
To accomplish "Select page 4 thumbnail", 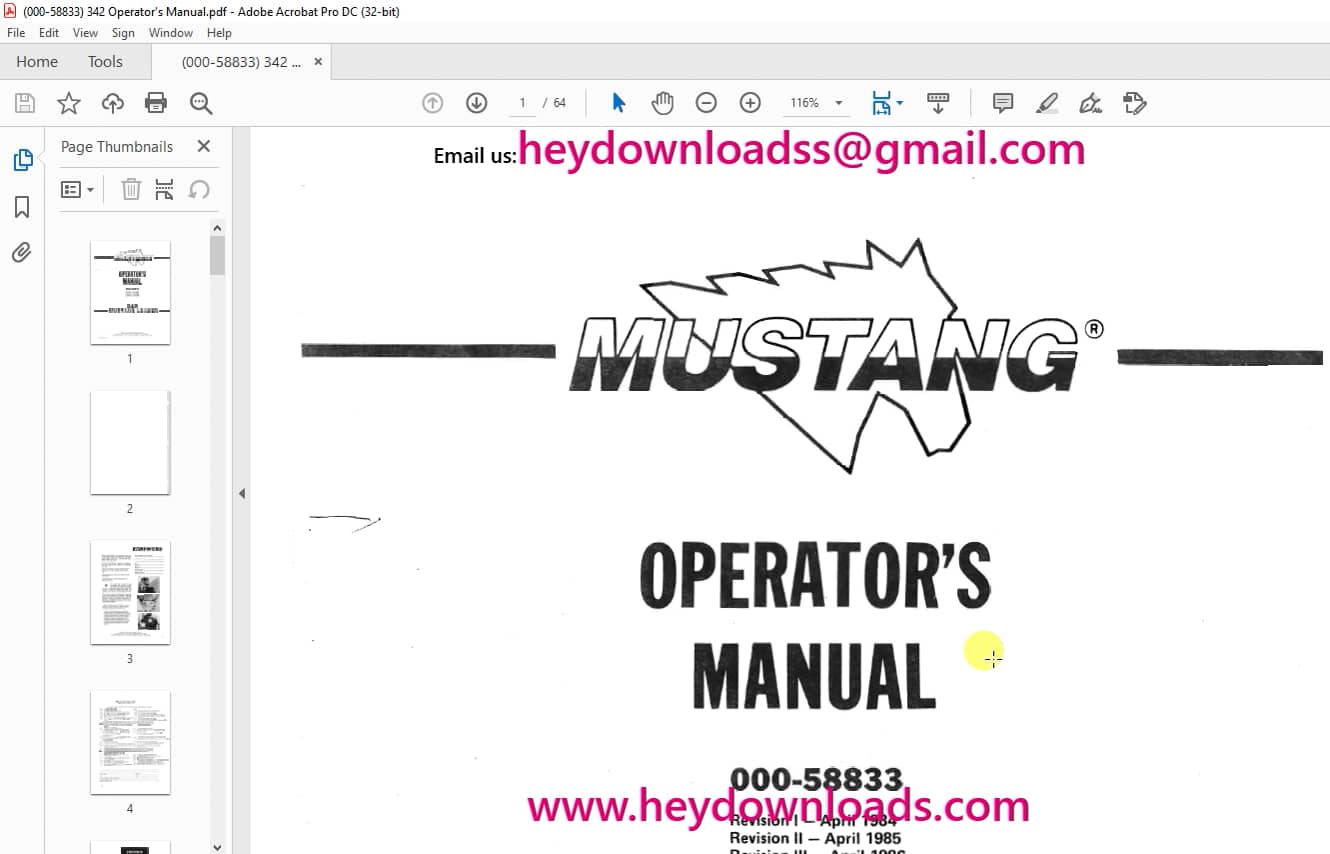I will click(x=130, y=742).
